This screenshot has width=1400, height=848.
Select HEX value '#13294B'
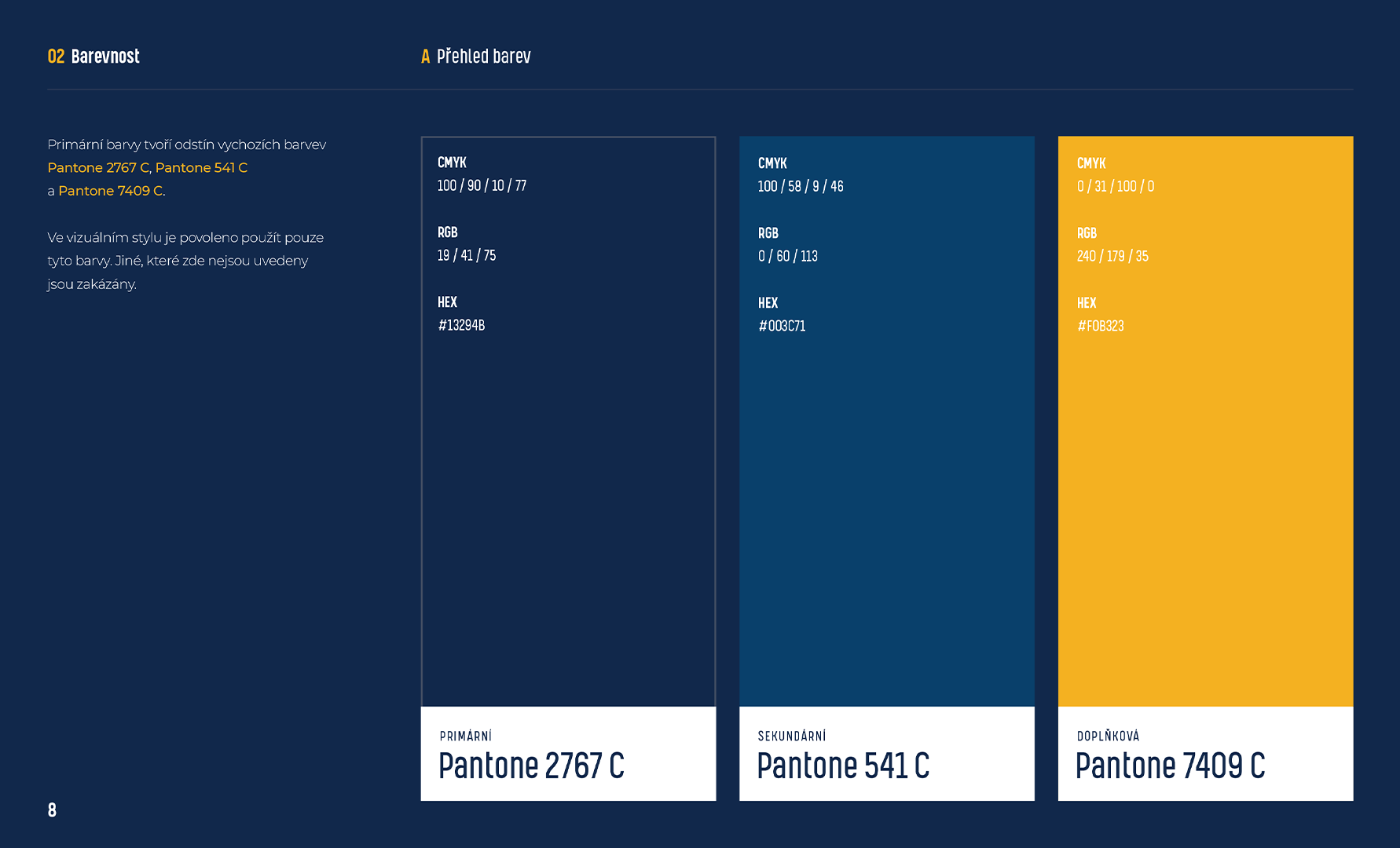point(461,326)
